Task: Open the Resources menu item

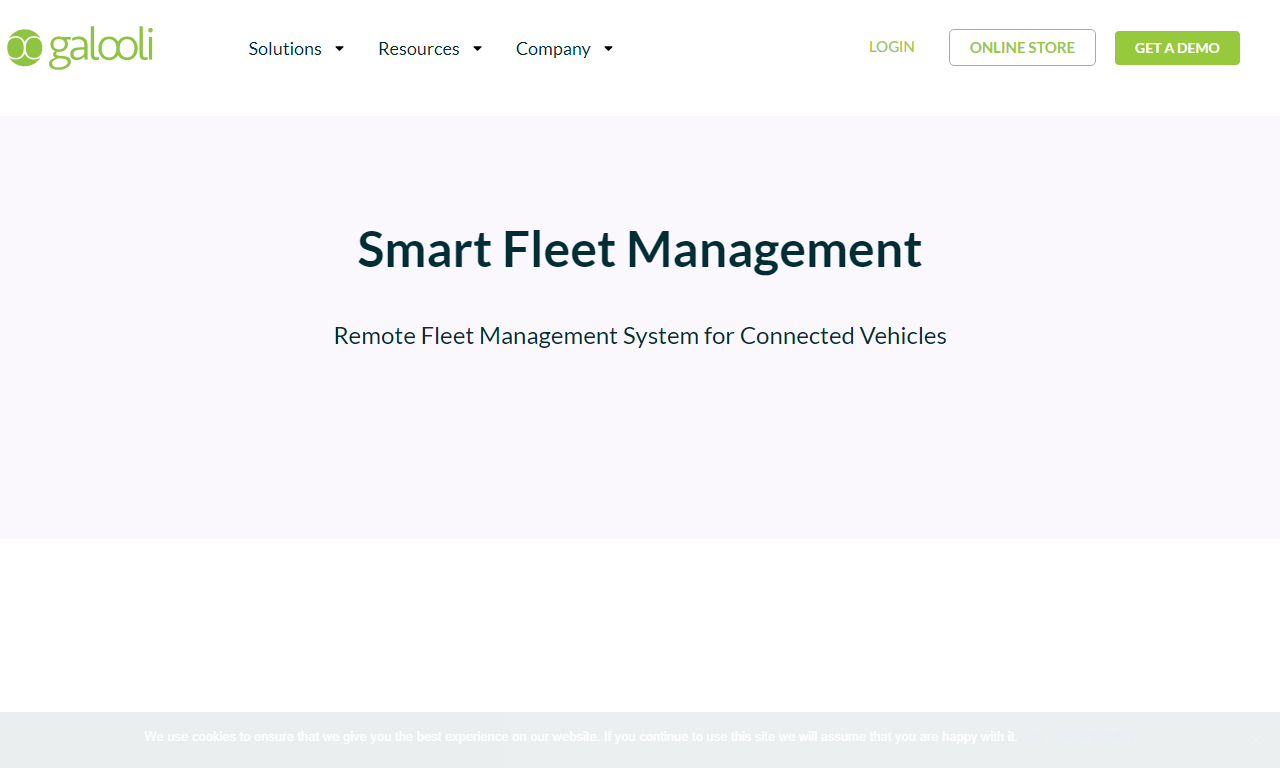Action: tap(419, 48)
